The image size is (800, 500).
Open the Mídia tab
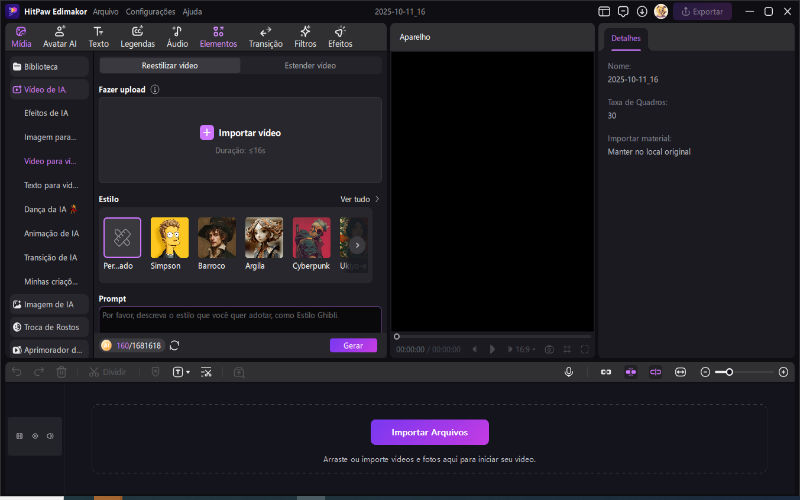21,37
